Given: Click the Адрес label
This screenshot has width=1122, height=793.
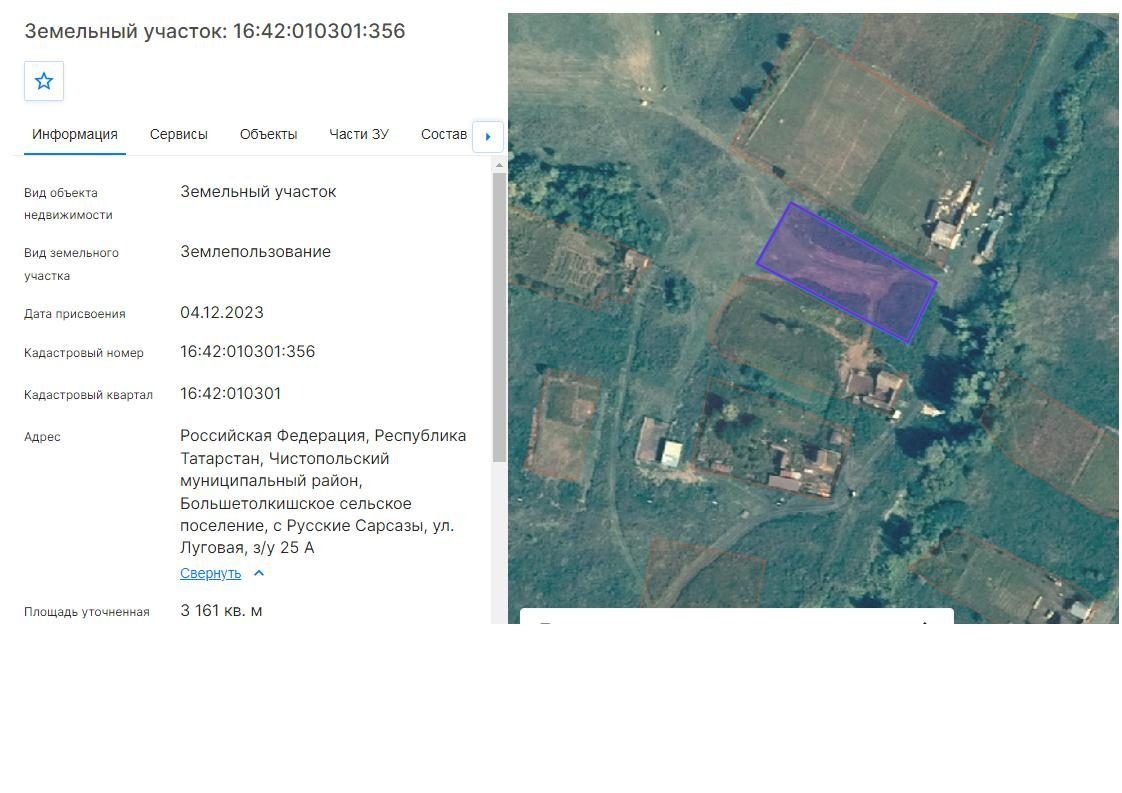Looking at the screenshot, I should (x=42, y=437).
